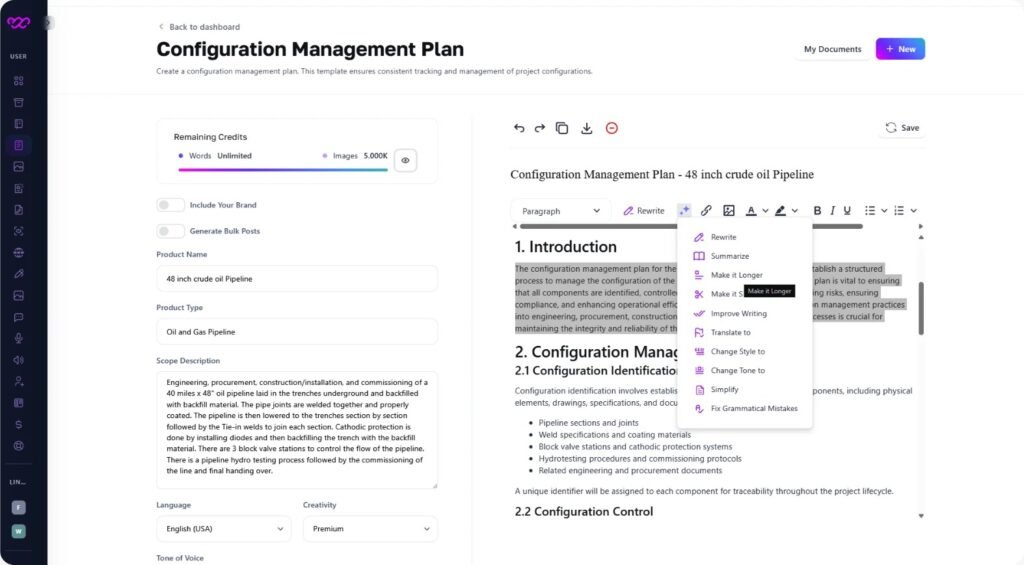Click the editor vertical scrollbar thumb

click(921, 308)
